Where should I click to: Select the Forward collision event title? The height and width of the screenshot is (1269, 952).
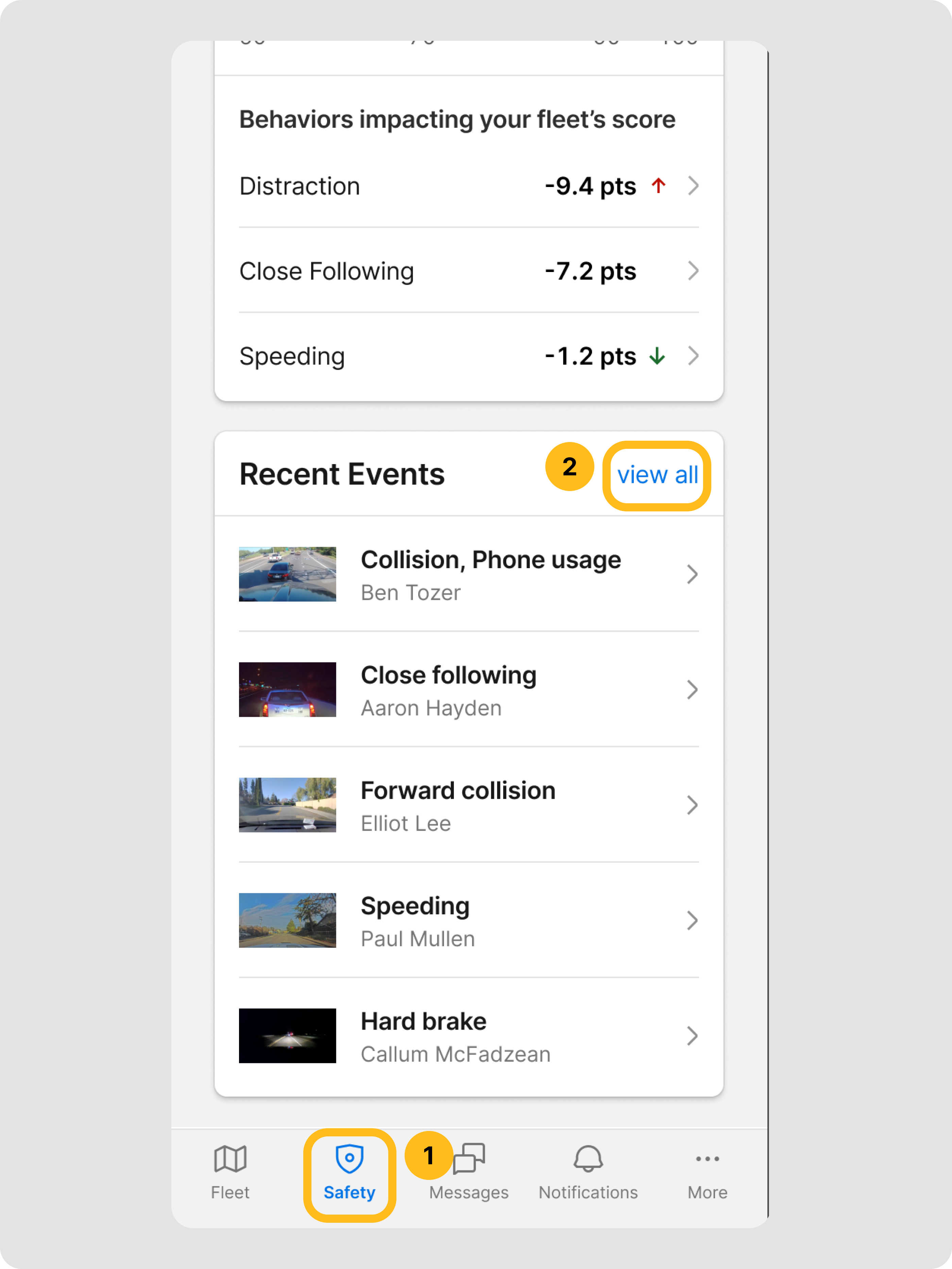(x=458, y=791)
